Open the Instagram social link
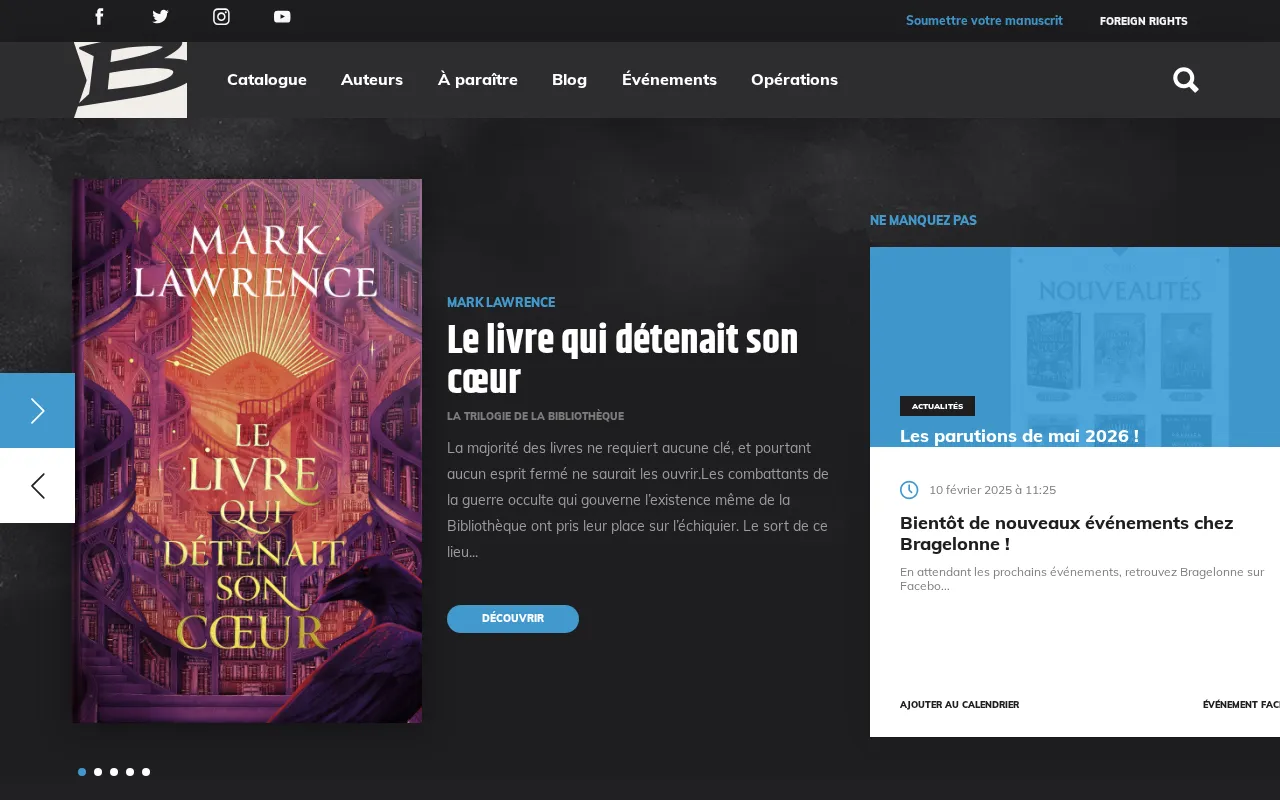The width and height of the screenshot is (1280, 800). coord(221,16)
